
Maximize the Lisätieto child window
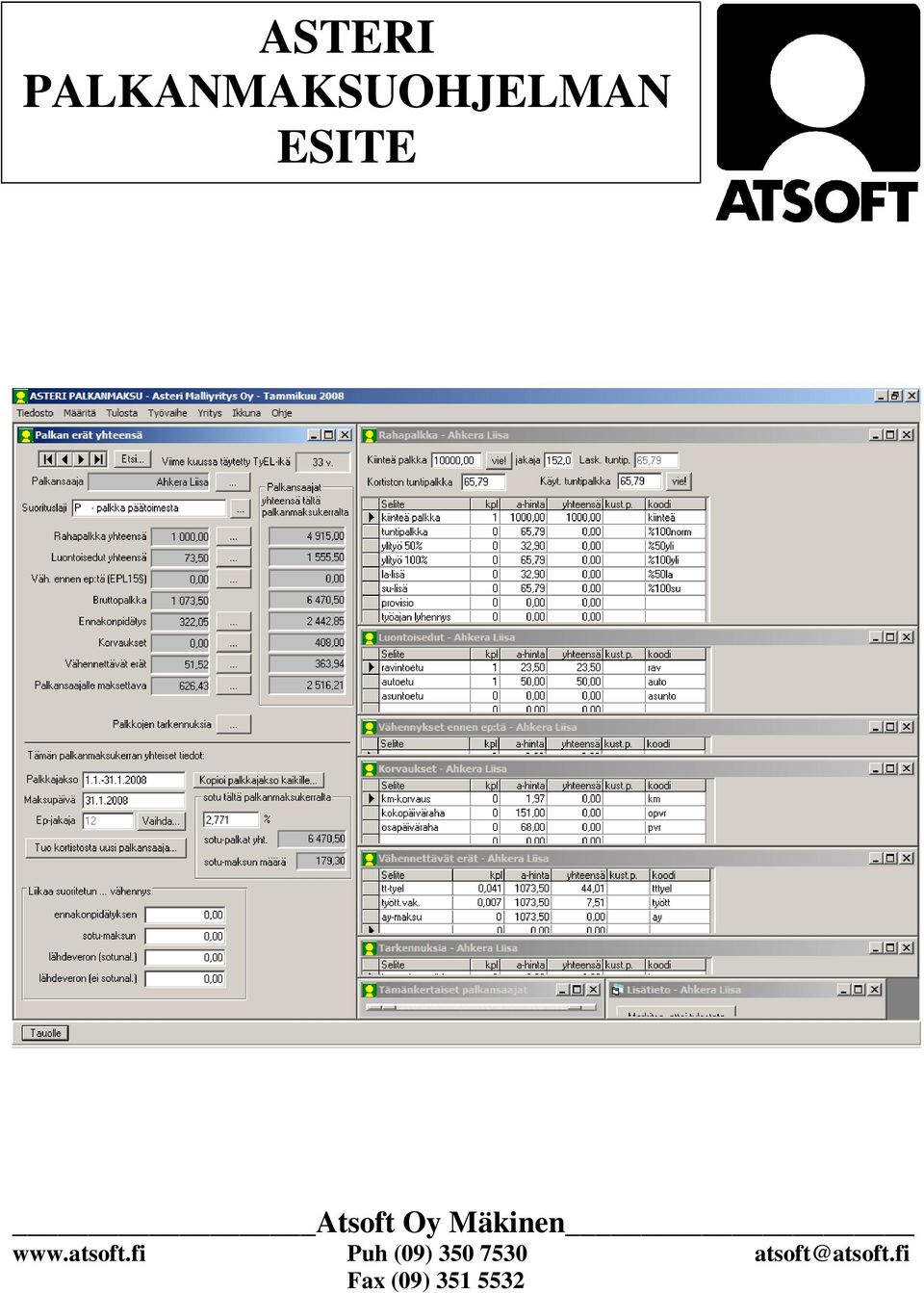coord(859,990)
